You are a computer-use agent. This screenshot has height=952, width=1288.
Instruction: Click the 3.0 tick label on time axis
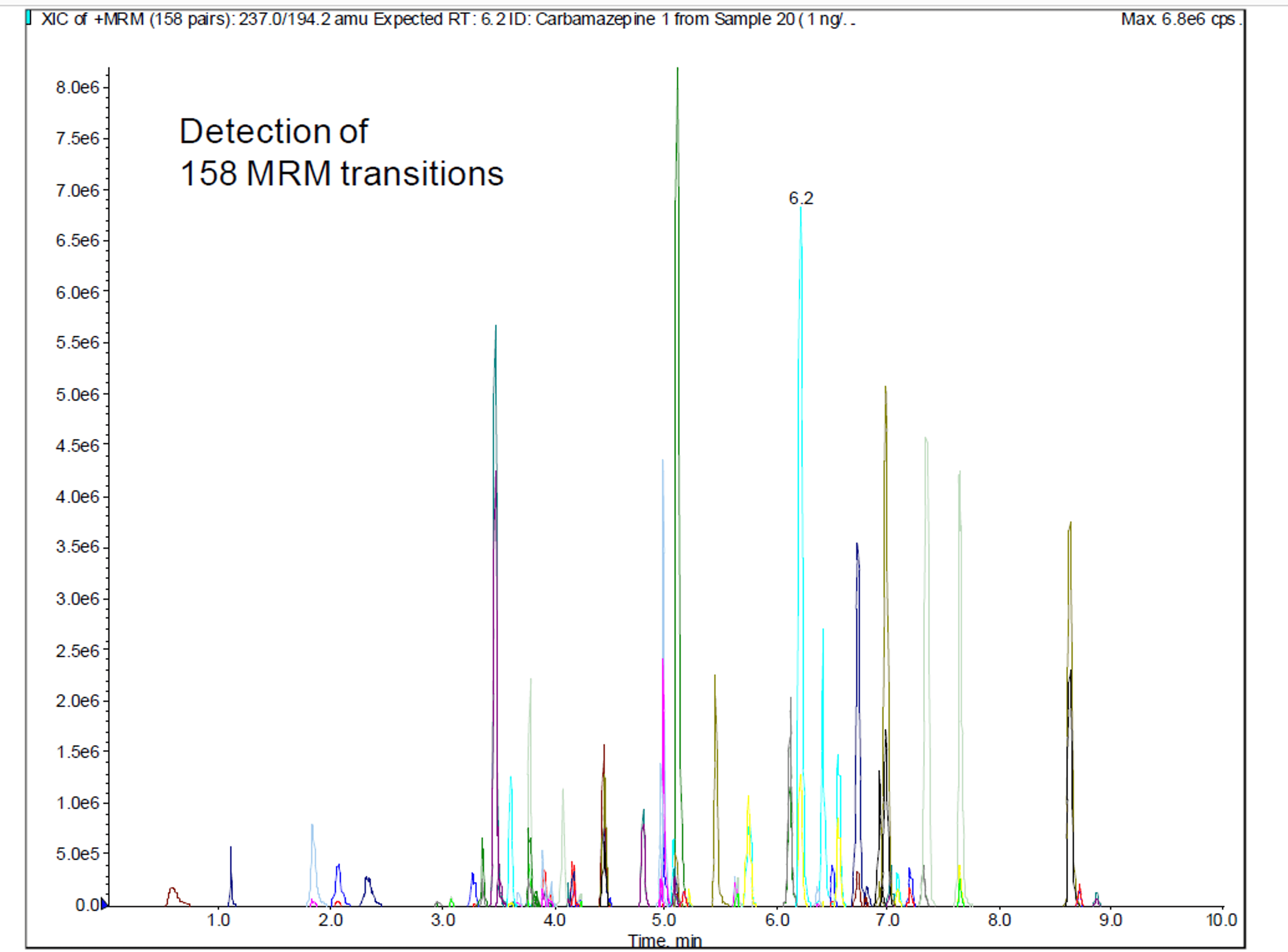pyautogui.click(x=443, y=920)
